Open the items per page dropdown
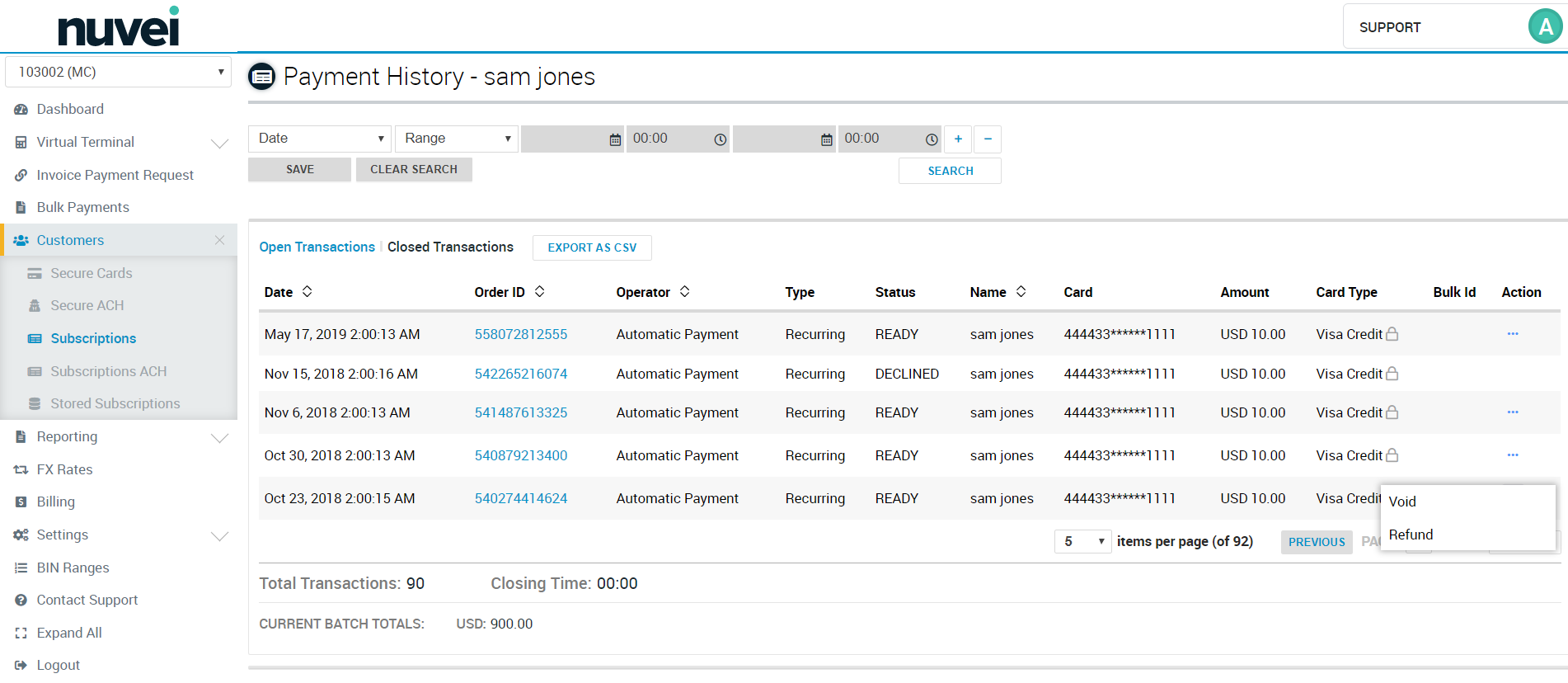The image size is (1568, 683). point(1082,541)
